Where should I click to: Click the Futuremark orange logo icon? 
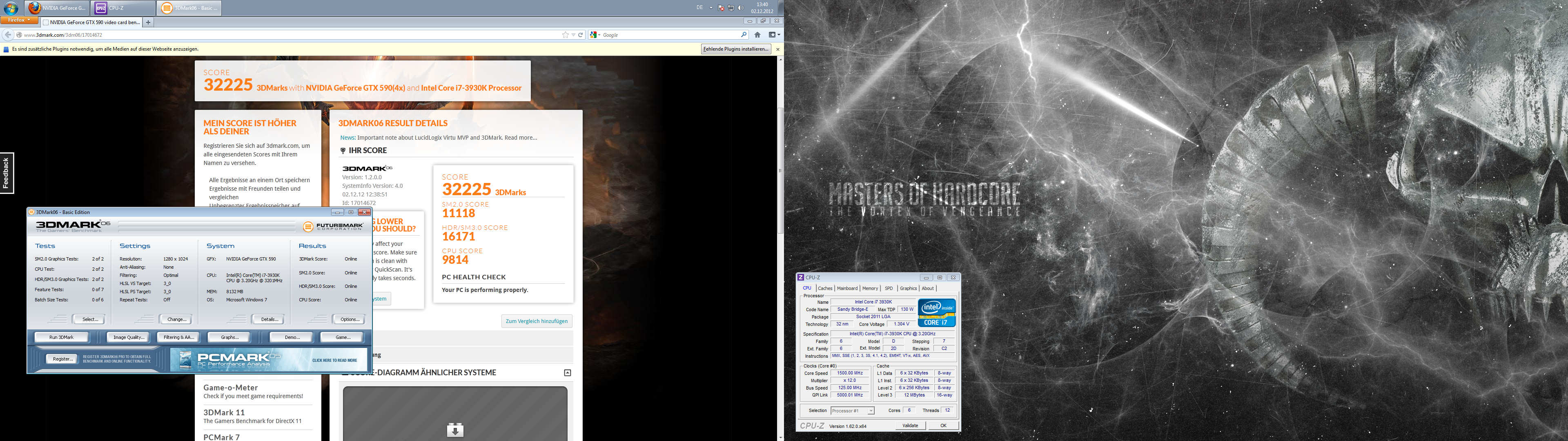coord(308,227)
